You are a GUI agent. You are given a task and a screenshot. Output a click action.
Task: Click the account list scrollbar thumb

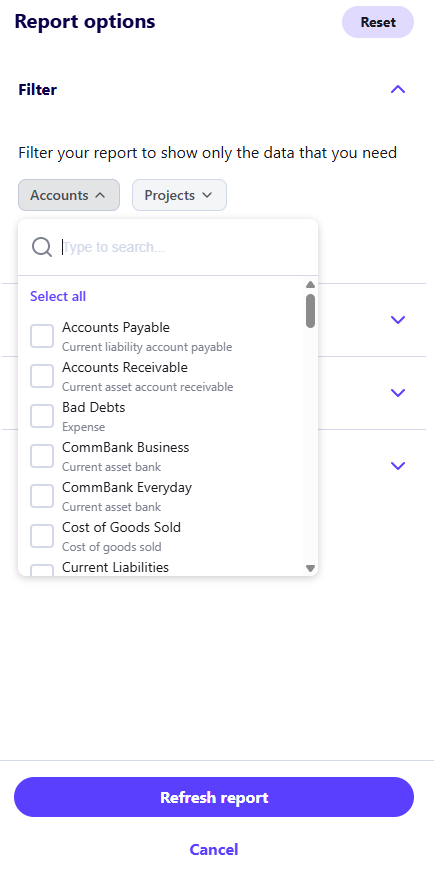(x=310, y=311)
